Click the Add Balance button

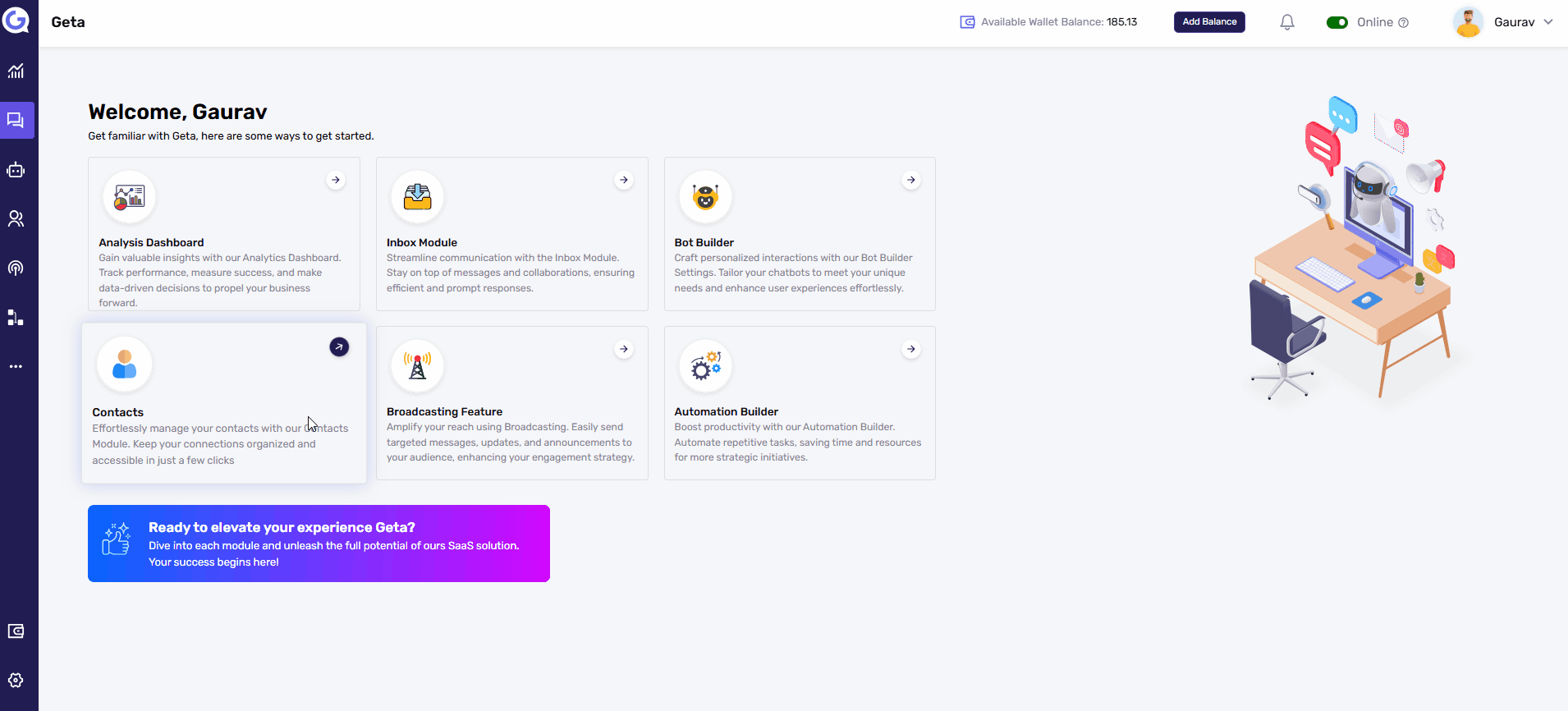[x=1209, y=22]
